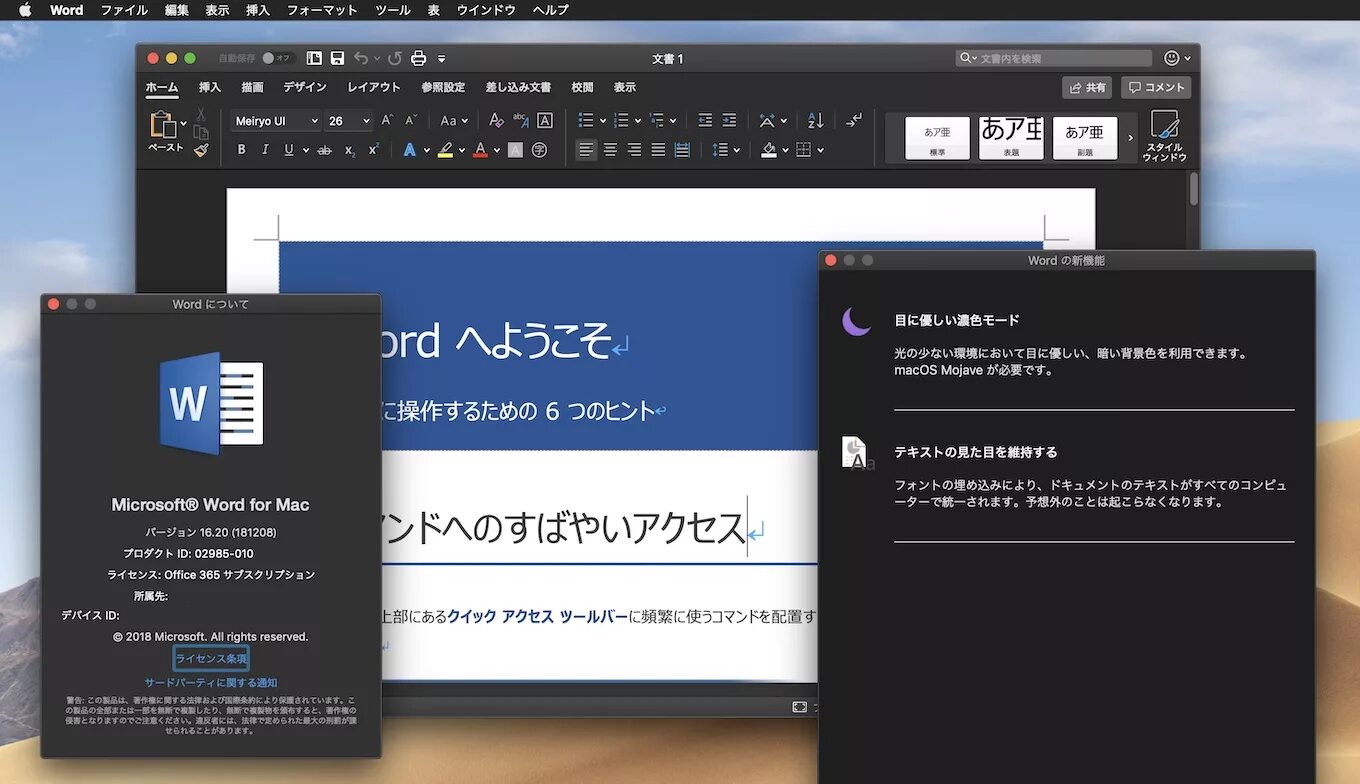Open the ファイル menu in menu bar
This screenshot has width=1360, height=784.
[x=124, y=10]
